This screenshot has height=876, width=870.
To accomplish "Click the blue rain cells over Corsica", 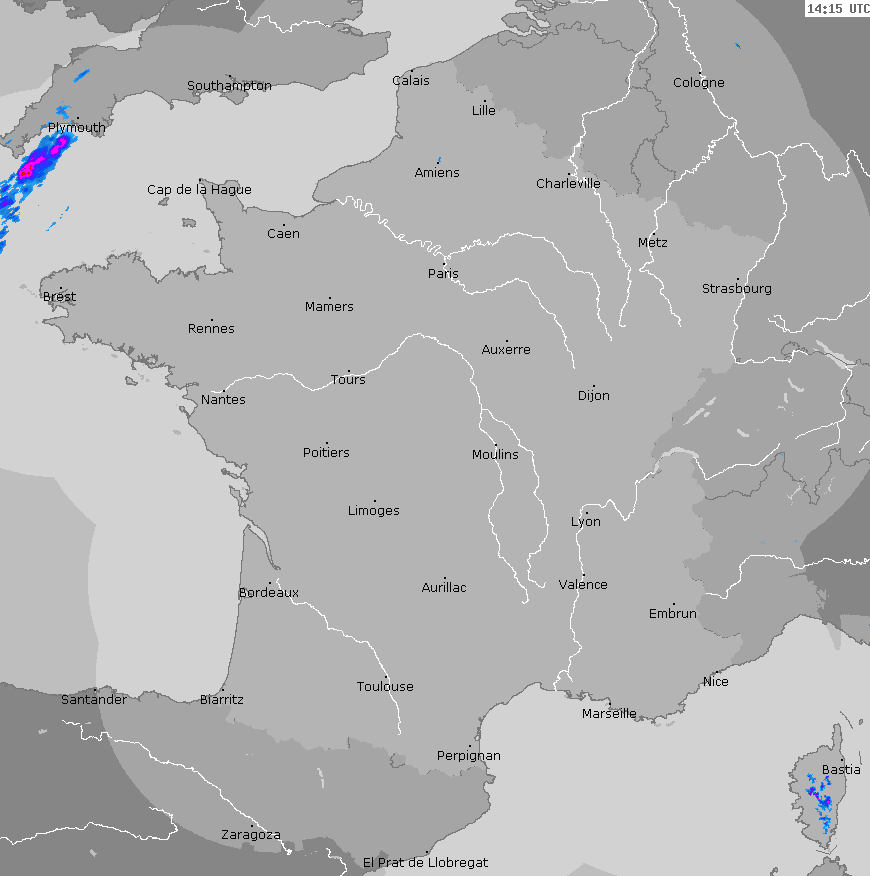I will [x=822, y=802].
